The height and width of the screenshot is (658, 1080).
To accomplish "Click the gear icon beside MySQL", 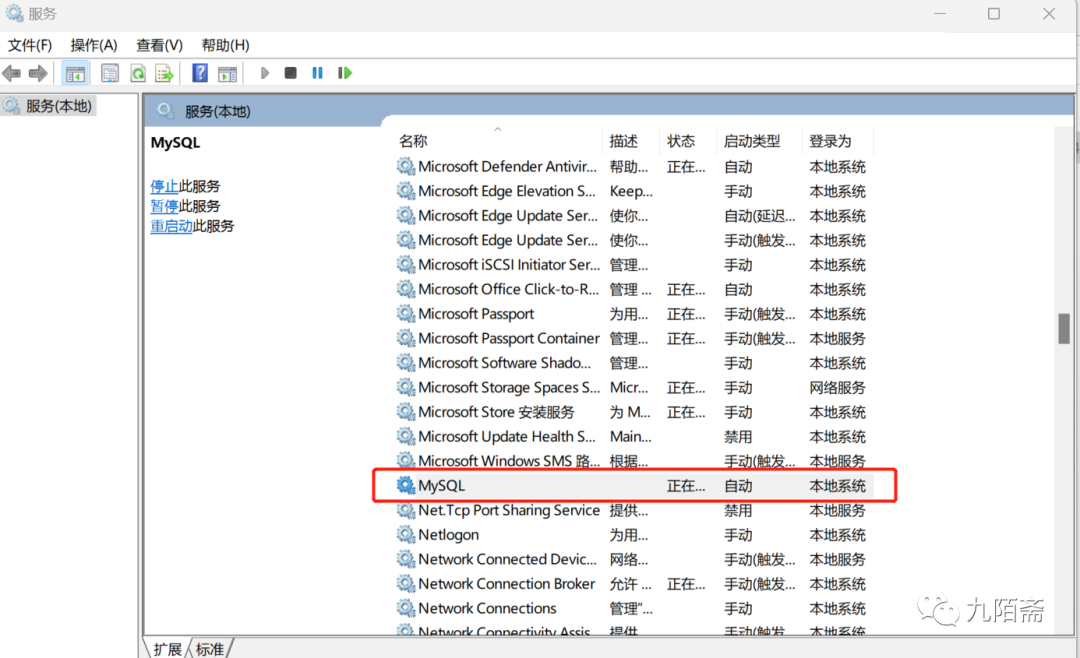I will [406, 485].
